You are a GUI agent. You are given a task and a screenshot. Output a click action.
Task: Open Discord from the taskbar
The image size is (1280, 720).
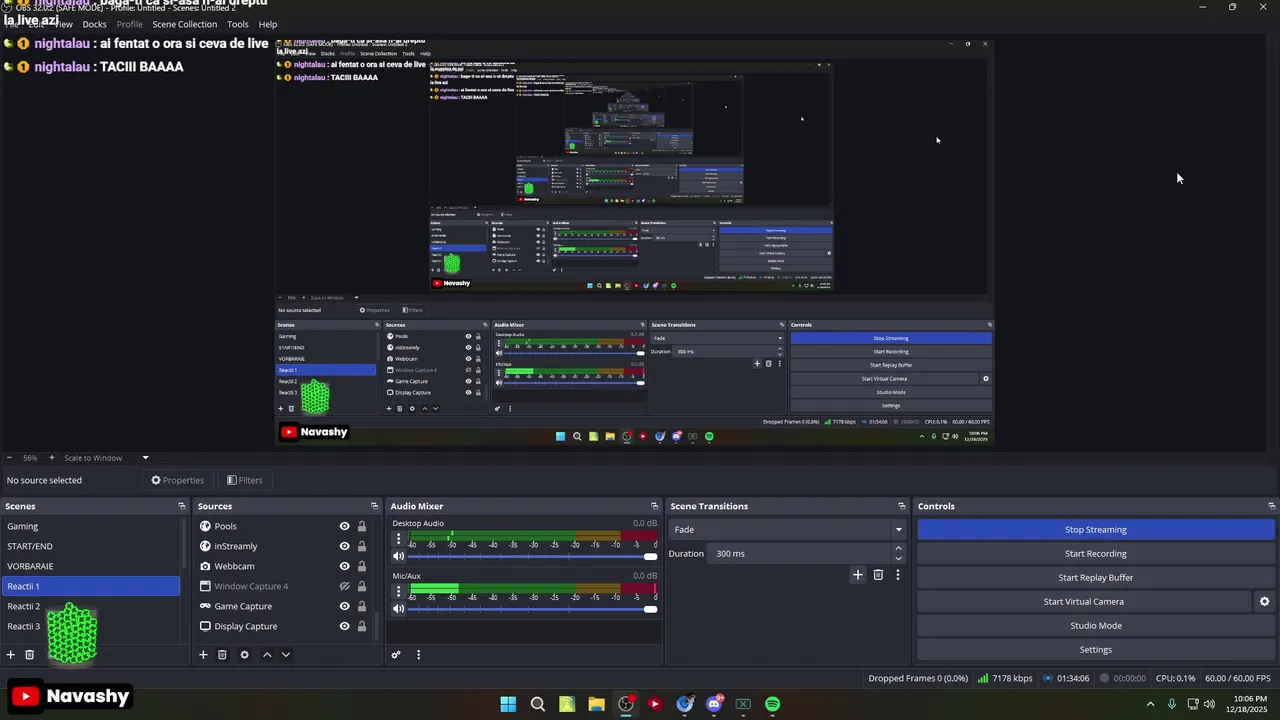pos(714,704)
